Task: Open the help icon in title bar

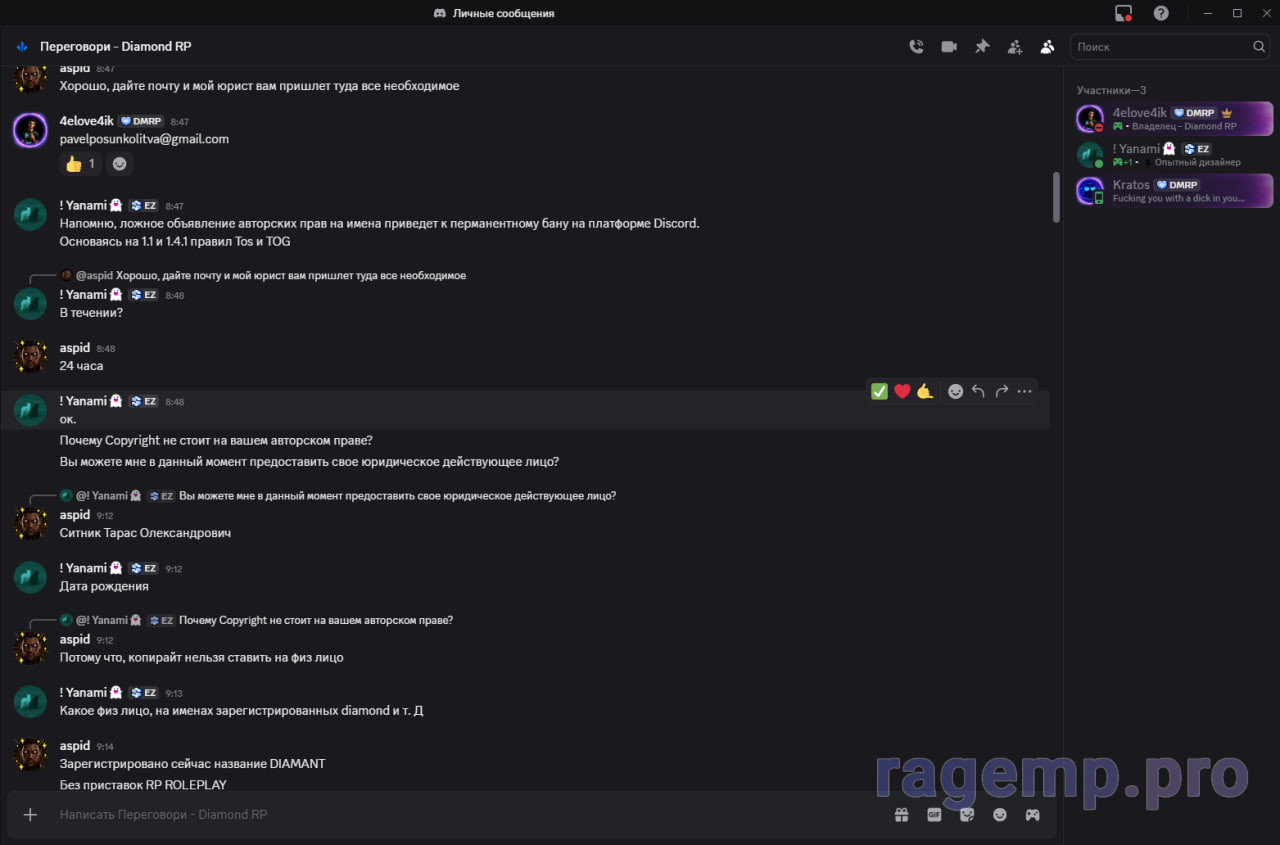Action: tap(1161, 13)
